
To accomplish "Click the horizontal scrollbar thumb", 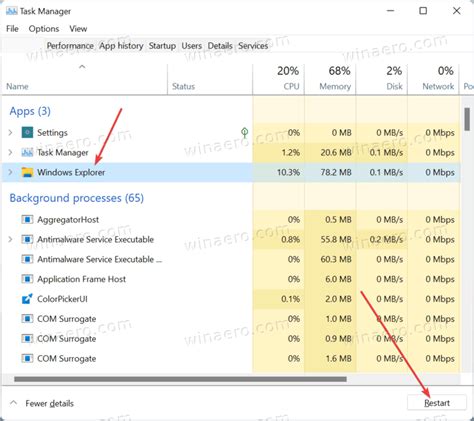I will pyautogui.click(x=180, y=379).
